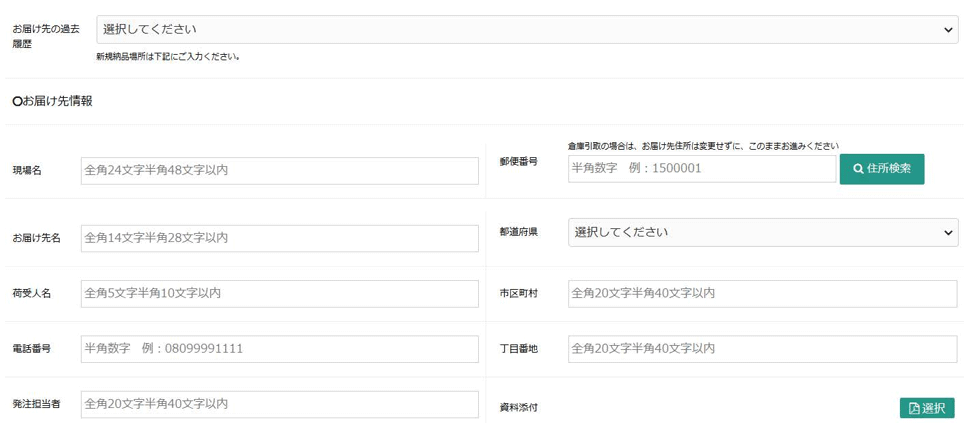Focus the 現場名 input field

279,171
